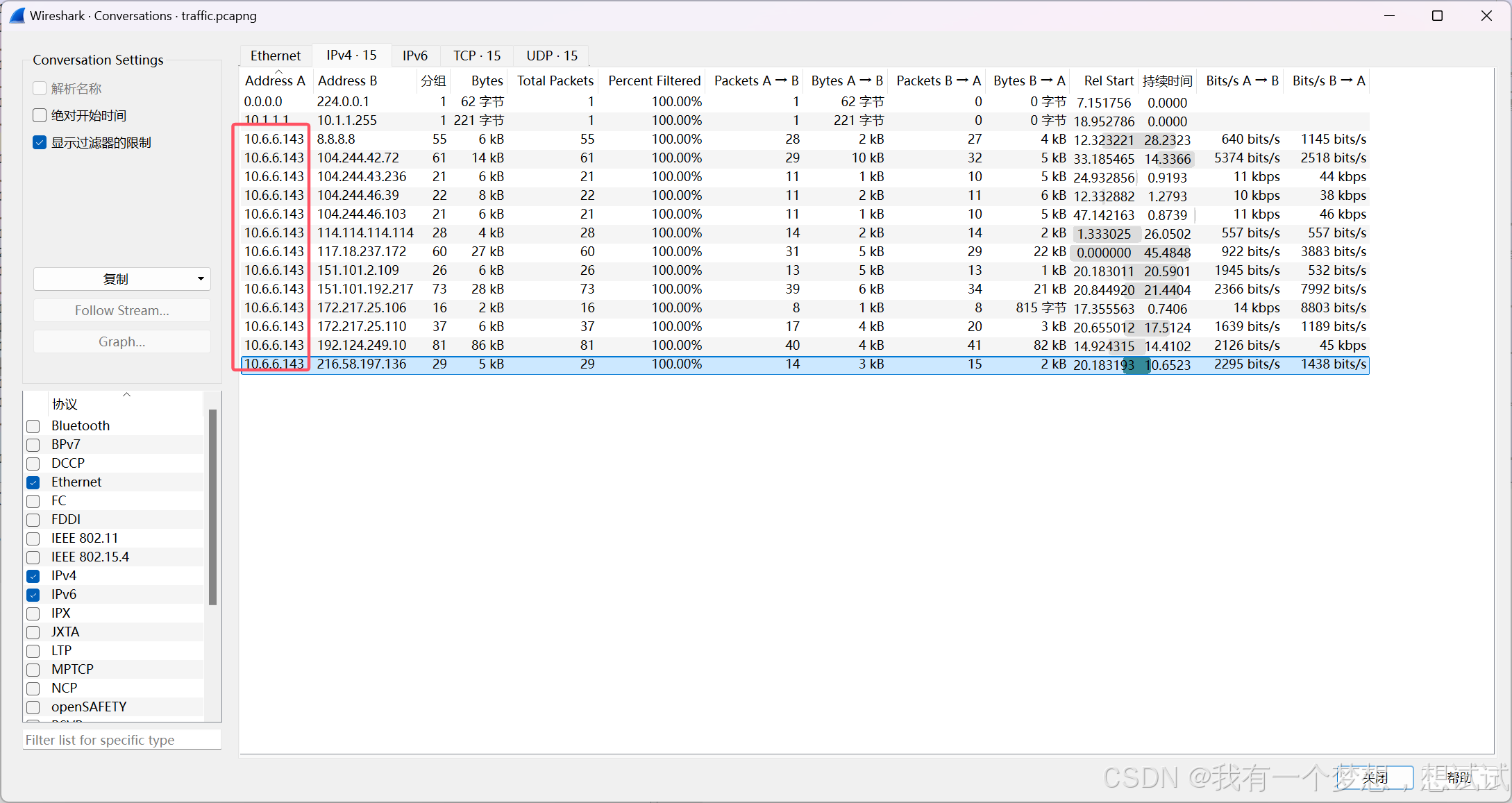Viewport: 1512px width, 803px height.
Task: Open the UDP · 15 tab
Action: click(551, 56)
